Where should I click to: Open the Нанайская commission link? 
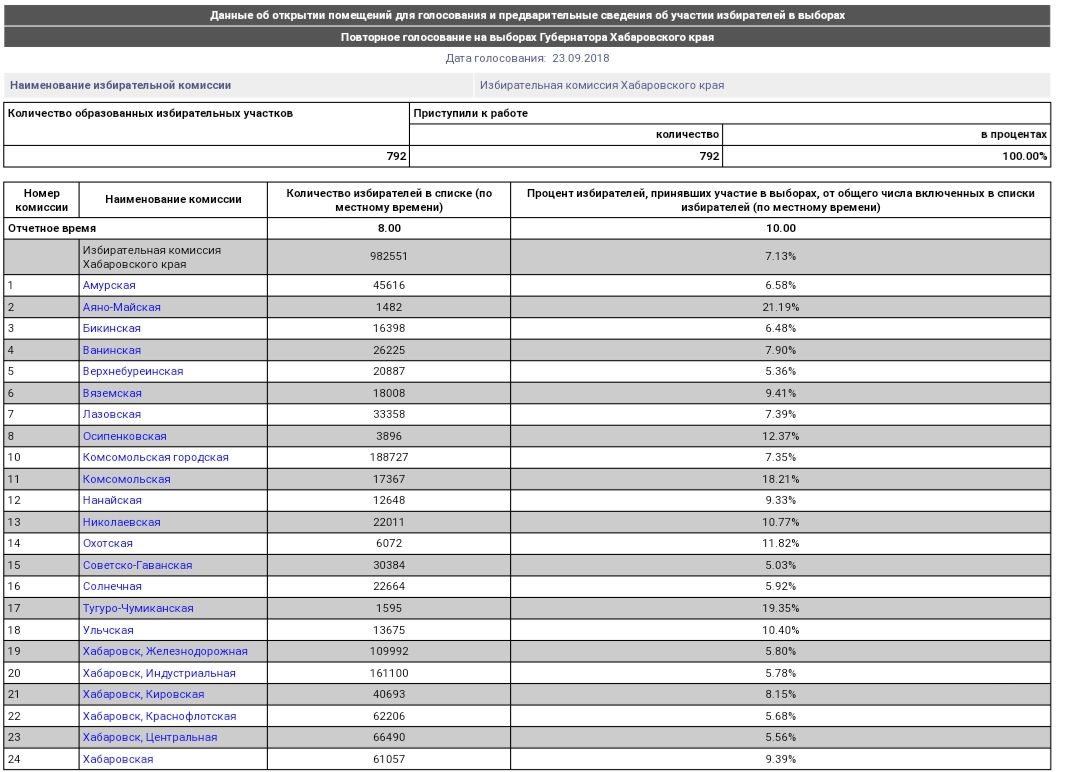tap(112, 501)
